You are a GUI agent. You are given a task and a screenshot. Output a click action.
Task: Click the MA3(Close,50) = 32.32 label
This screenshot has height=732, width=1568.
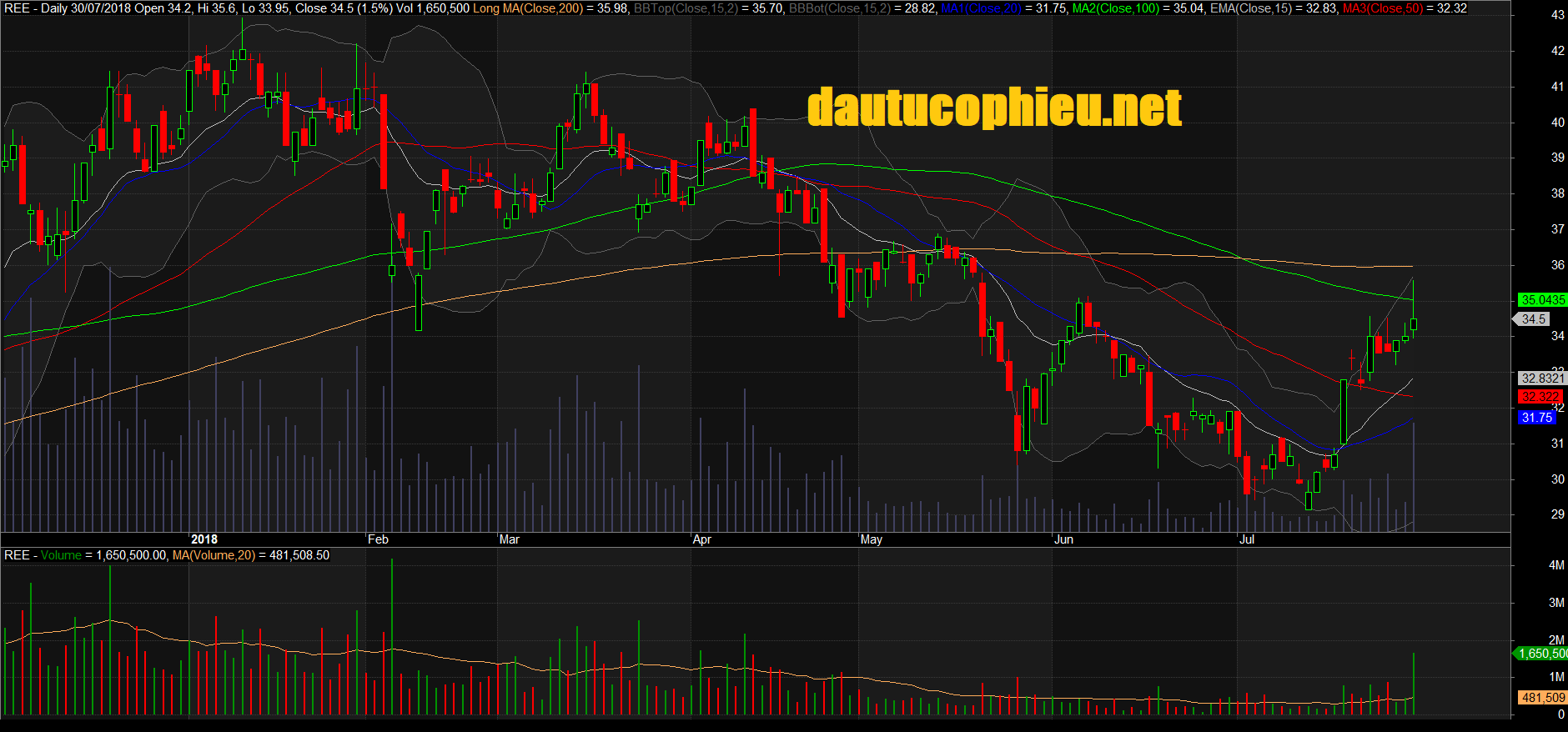1405,8
